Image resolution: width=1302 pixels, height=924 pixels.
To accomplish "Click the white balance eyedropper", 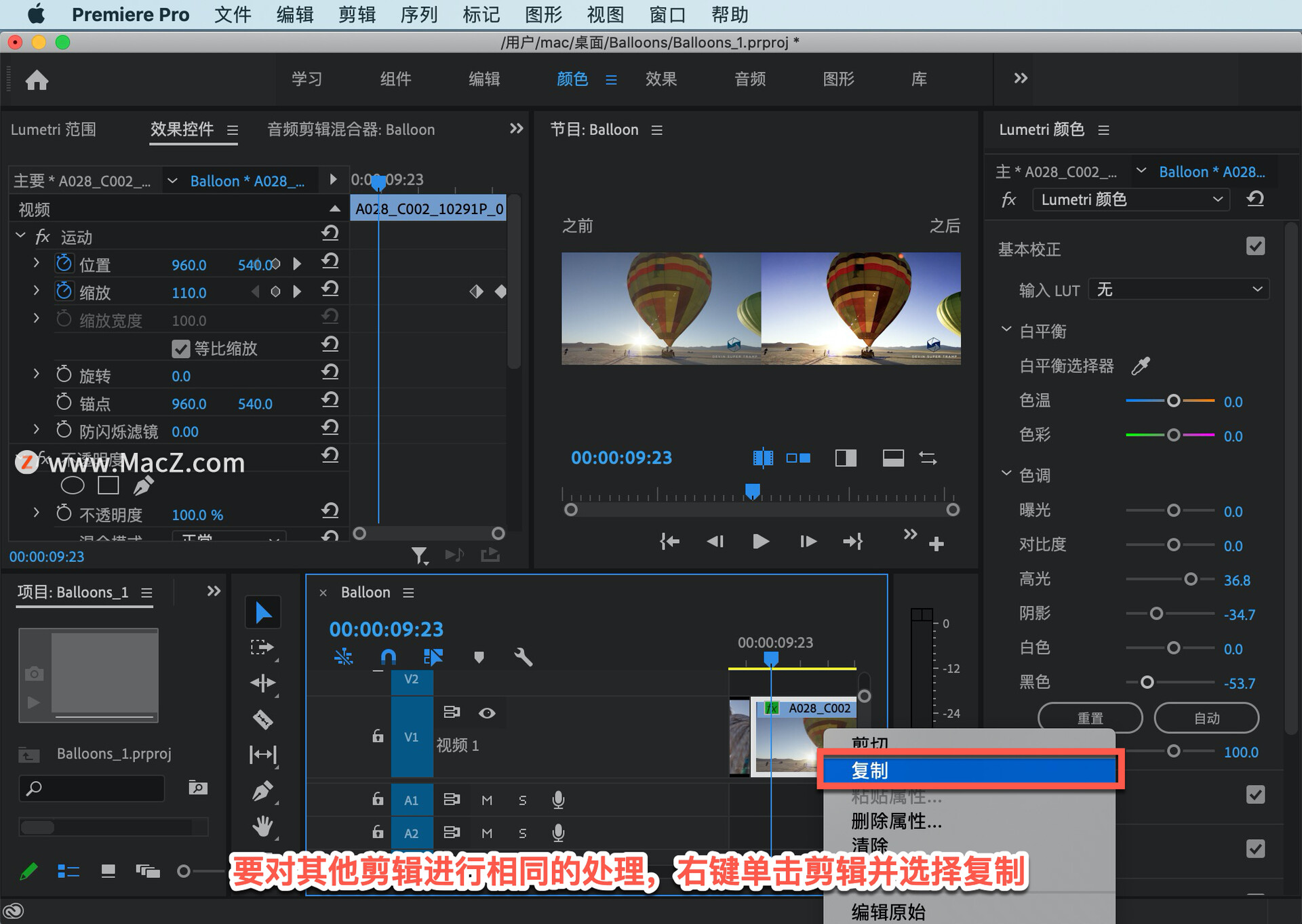I will coord(1141,366).
